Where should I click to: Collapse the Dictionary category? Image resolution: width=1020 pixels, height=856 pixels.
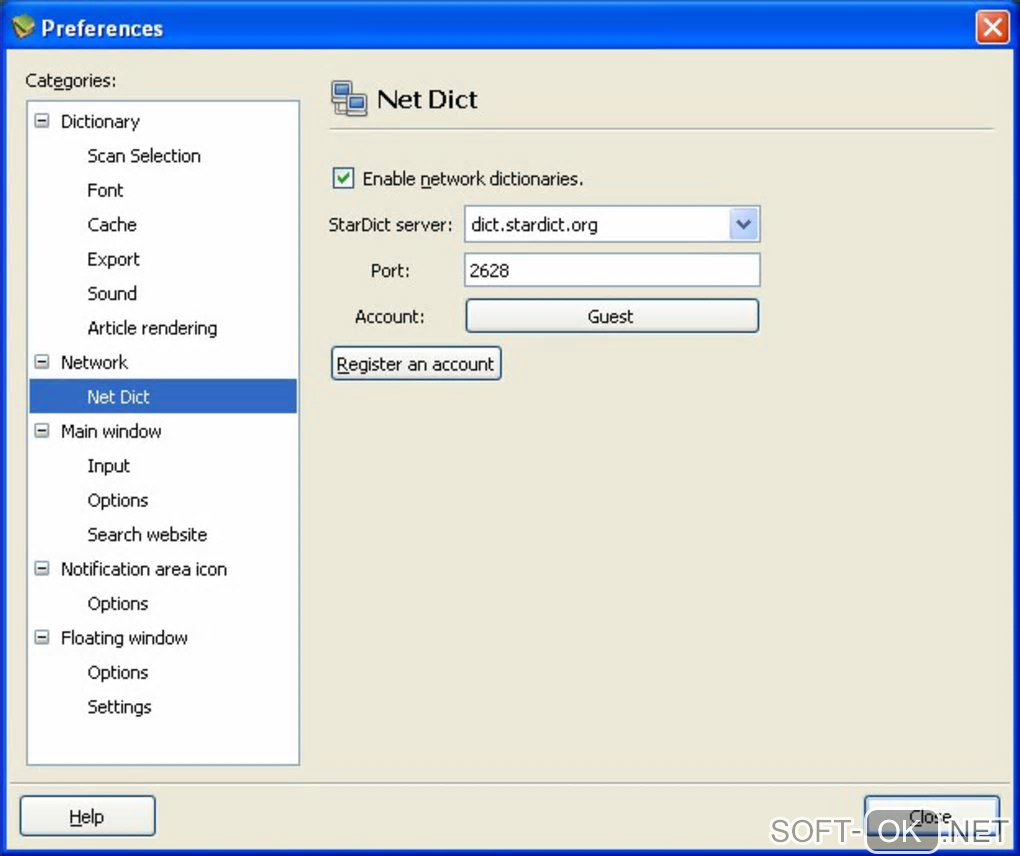[x=42, y=121]
